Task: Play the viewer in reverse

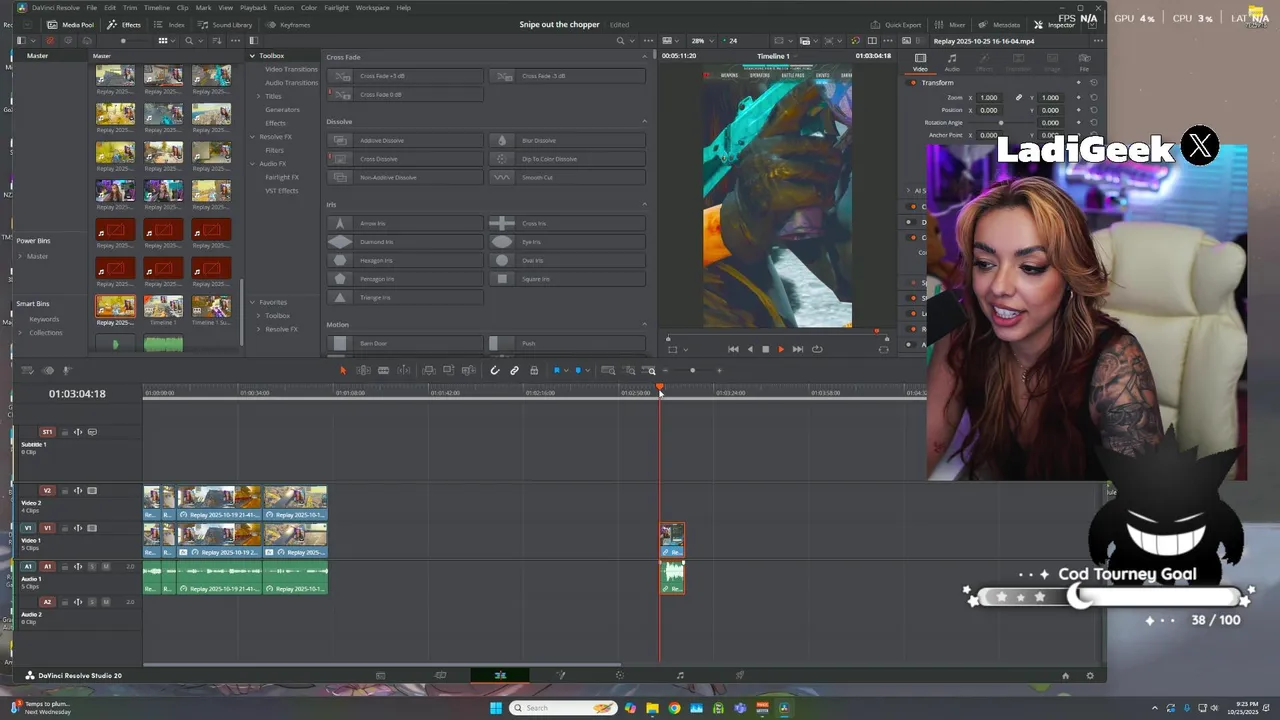Action: tap(750, 349)
